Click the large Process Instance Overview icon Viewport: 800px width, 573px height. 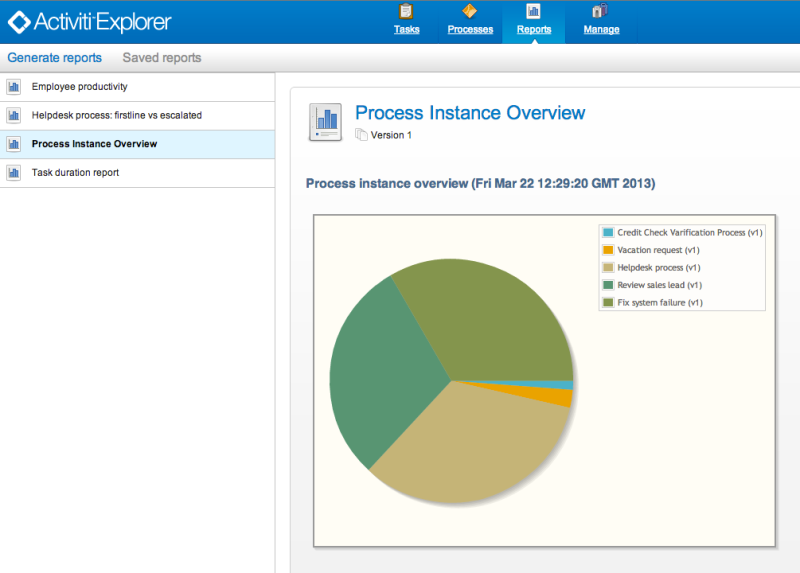pos(327,122)
